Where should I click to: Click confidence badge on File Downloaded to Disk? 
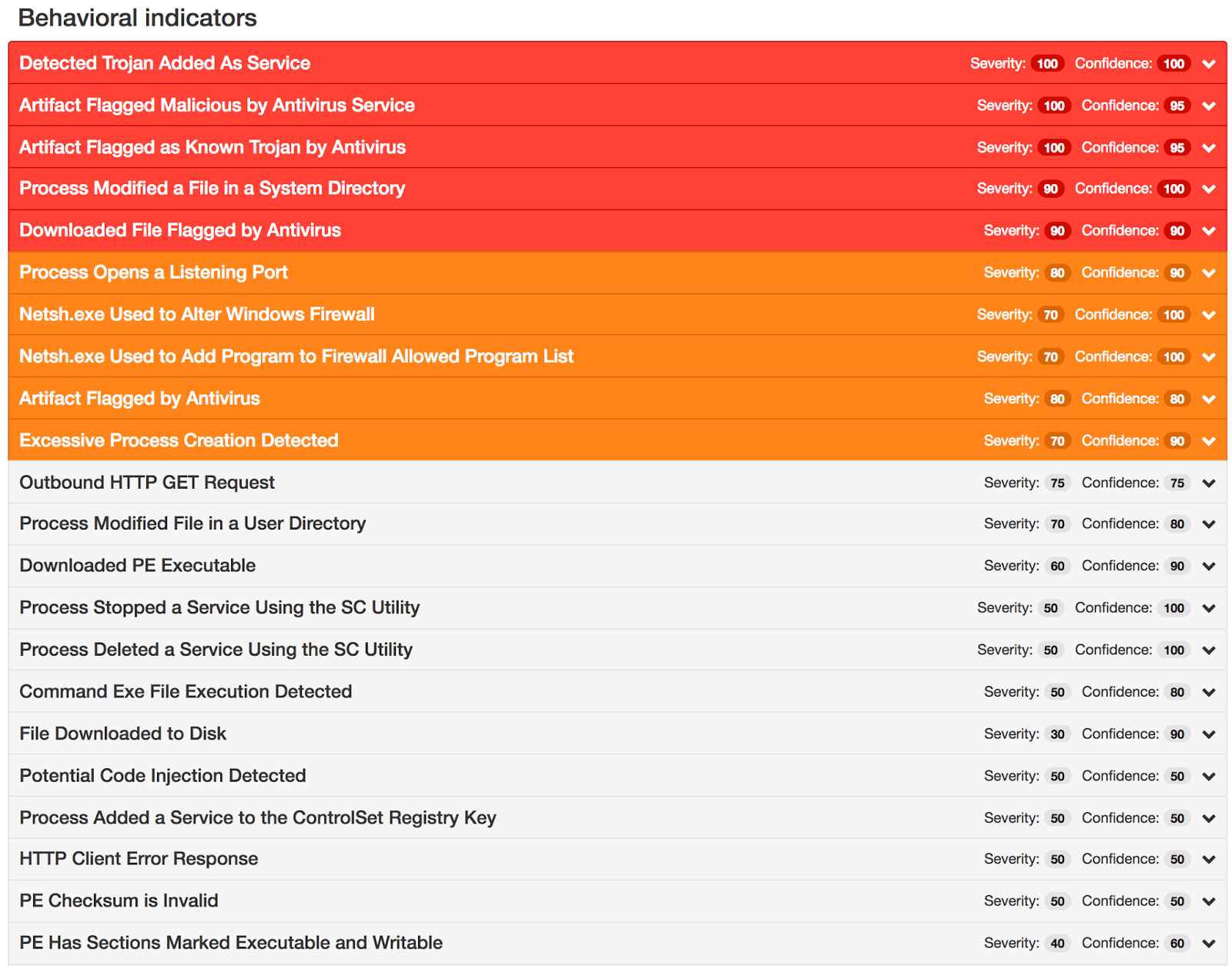(1177, 734)
